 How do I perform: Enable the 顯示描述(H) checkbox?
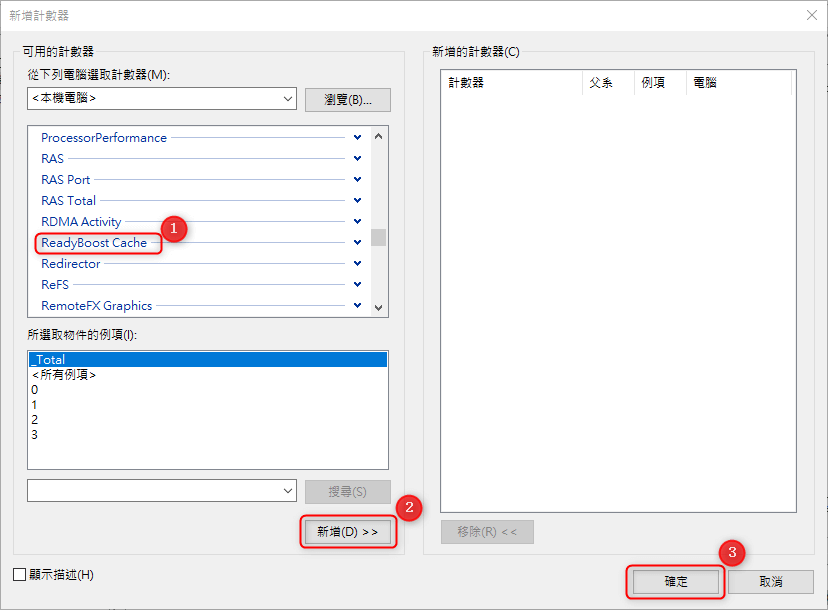click(17, 575)
